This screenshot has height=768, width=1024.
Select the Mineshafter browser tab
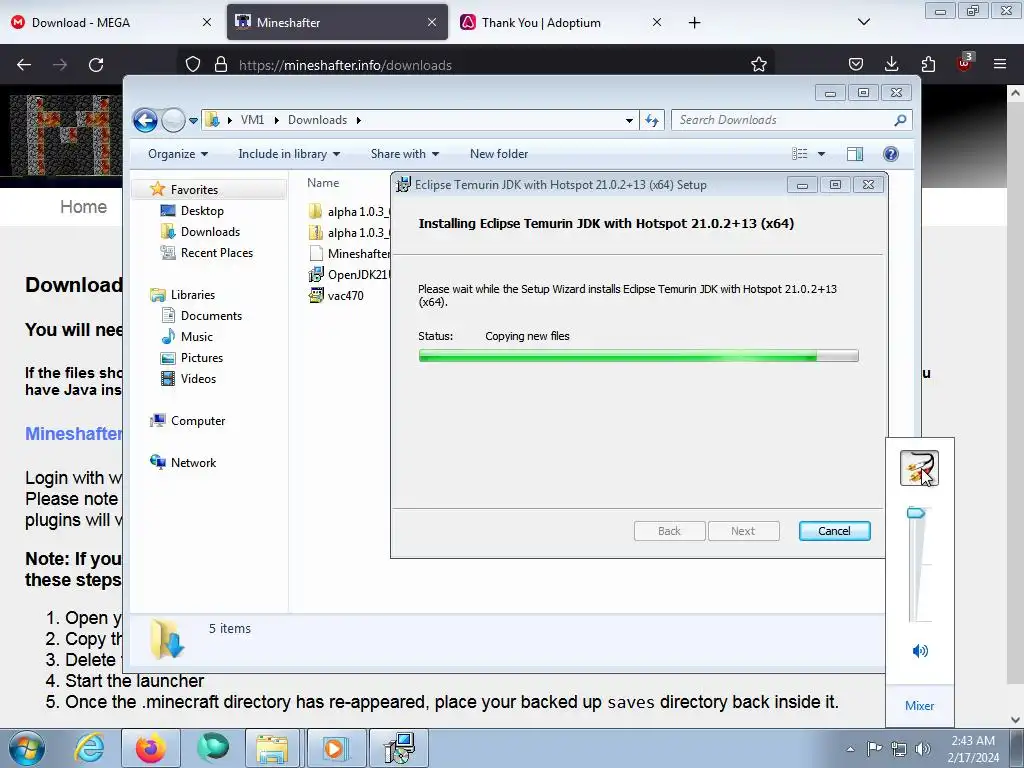[x=337, y=22]
